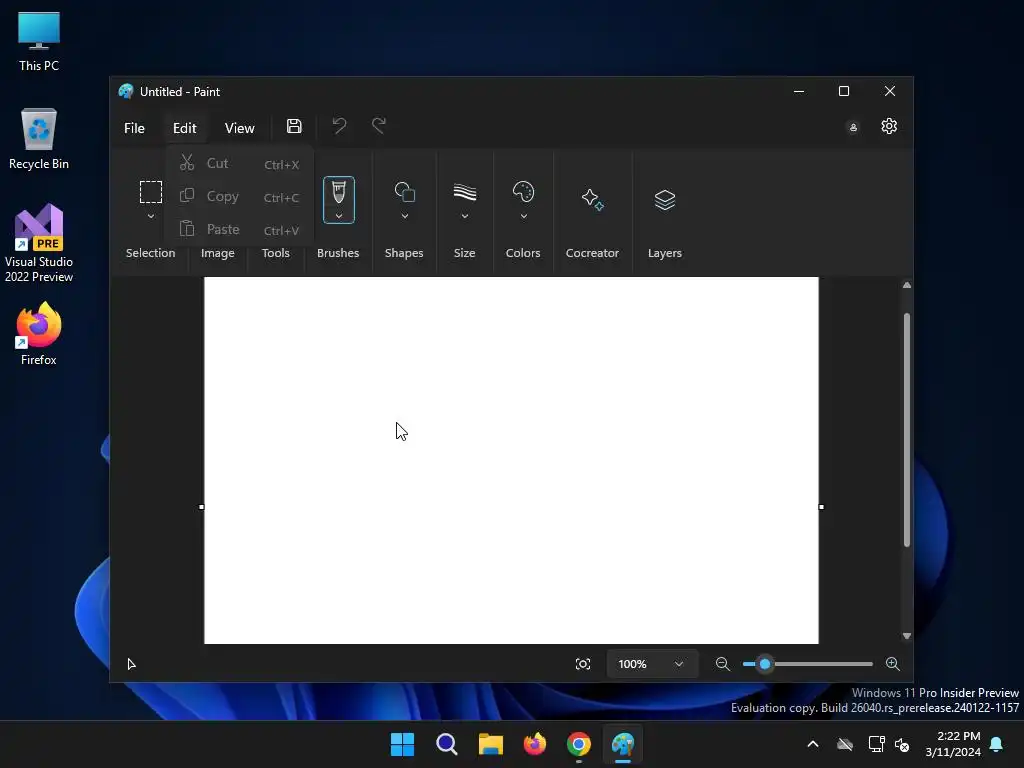Click the zoom out magnifier icon
The image size is (1024, 768).
coord(722,664)
